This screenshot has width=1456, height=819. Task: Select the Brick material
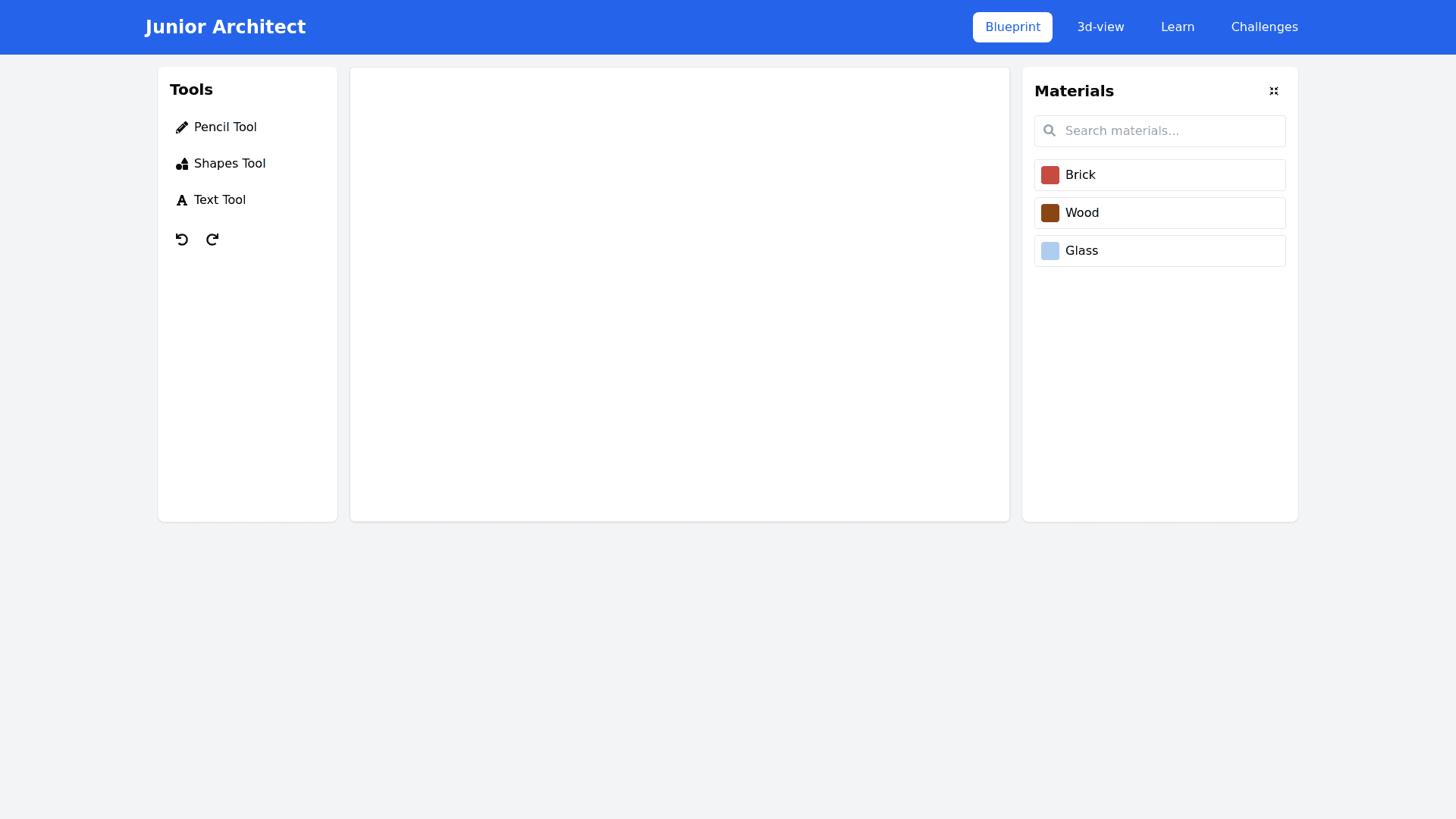tap(1159, 174)
